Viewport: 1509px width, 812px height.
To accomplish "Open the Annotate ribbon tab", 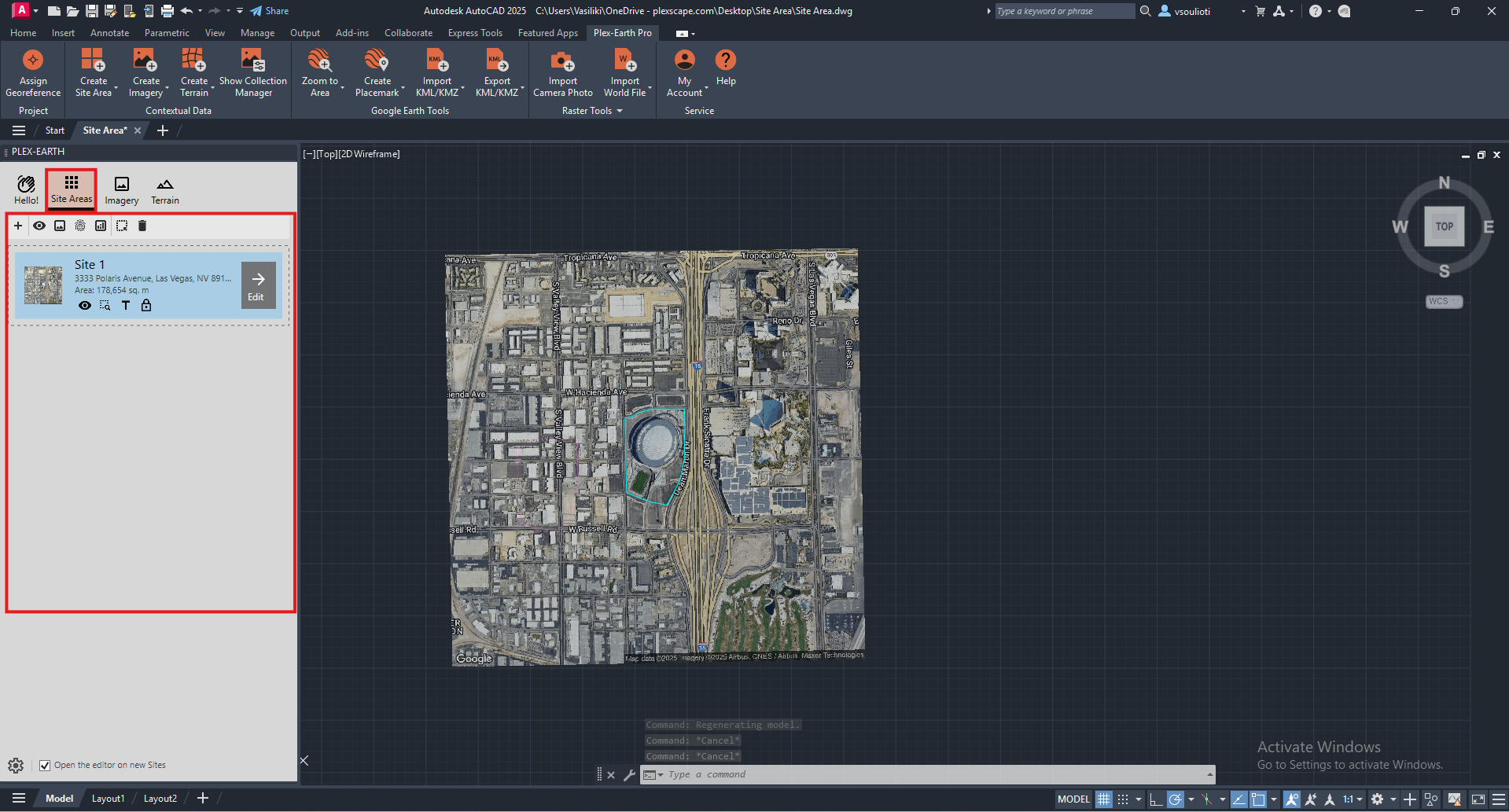I will tap(109, 33).
